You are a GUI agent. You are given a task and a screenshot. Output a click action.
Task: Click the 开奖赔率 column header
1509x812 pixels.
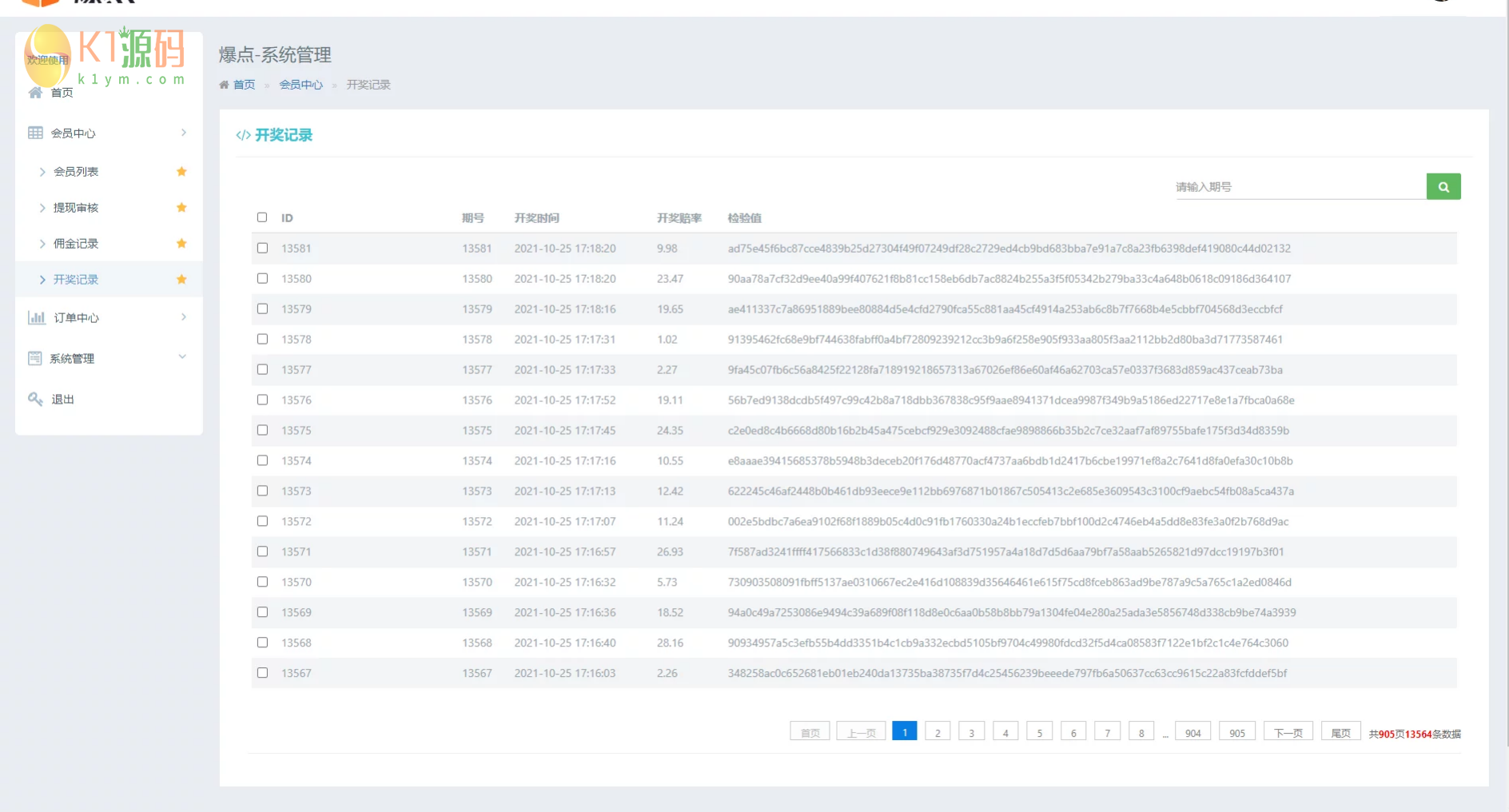pyautogui.click(x=679, y=218)
